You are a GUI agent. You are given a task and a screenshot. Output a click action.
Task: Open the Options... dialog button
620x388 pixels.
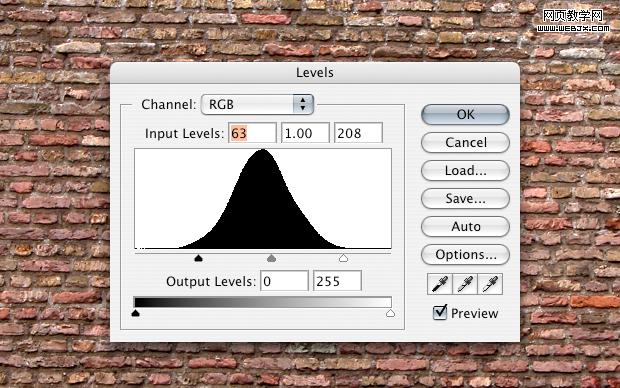[x=465, y=255]
